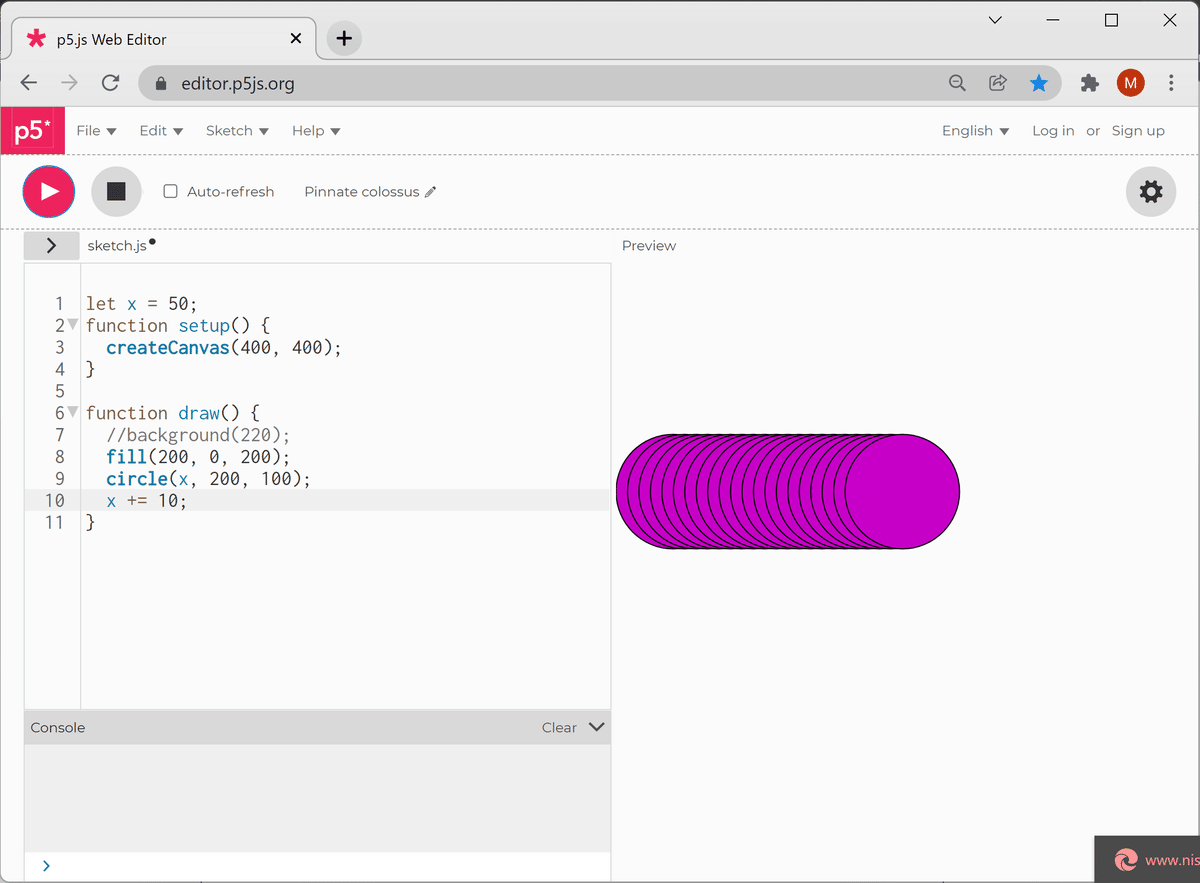Open a new browser tab
This screenshot has width=1200, height=883.
(344, 39)
